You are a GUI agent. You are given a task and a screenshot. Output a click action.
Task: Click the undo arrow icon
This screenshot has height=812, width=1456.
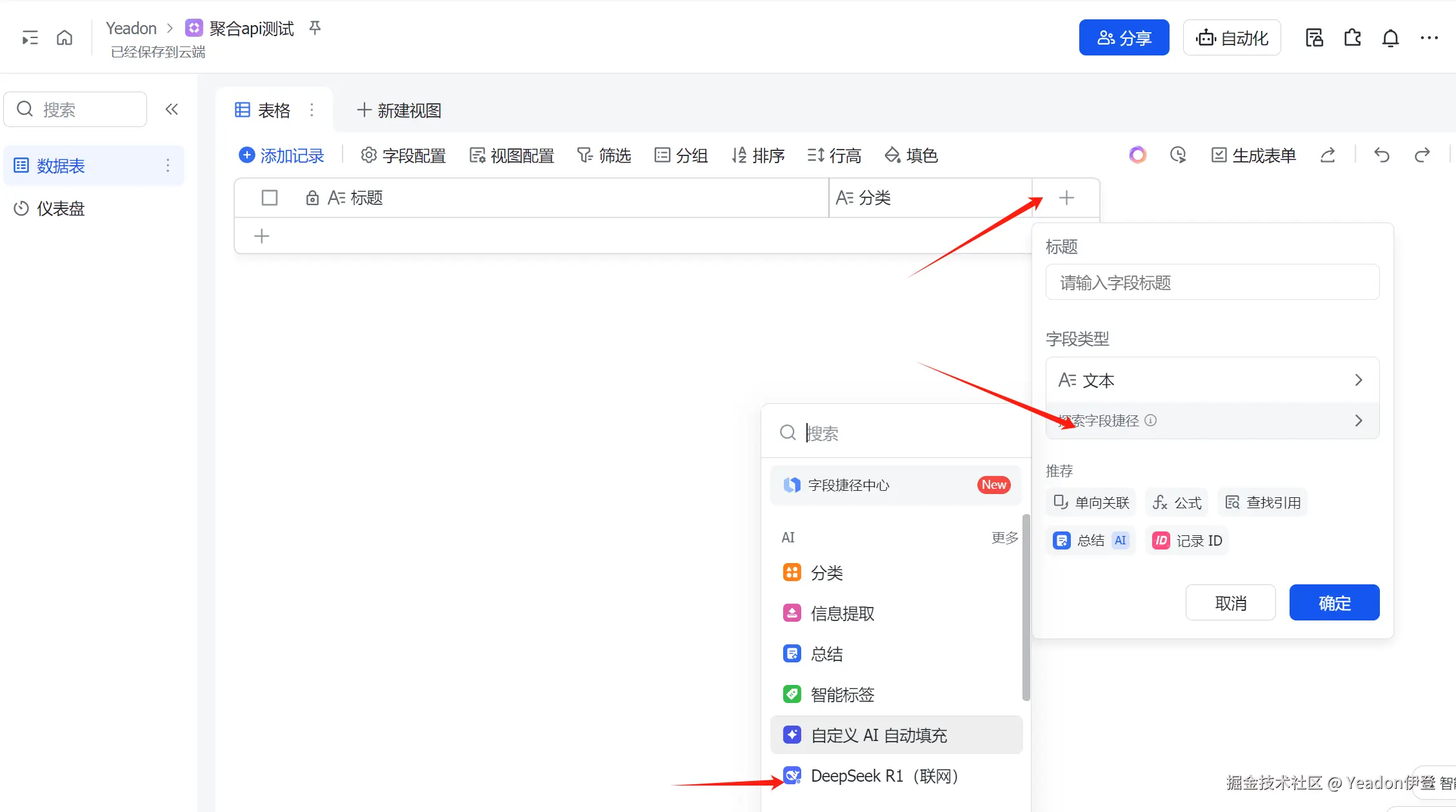(1381, 155)
